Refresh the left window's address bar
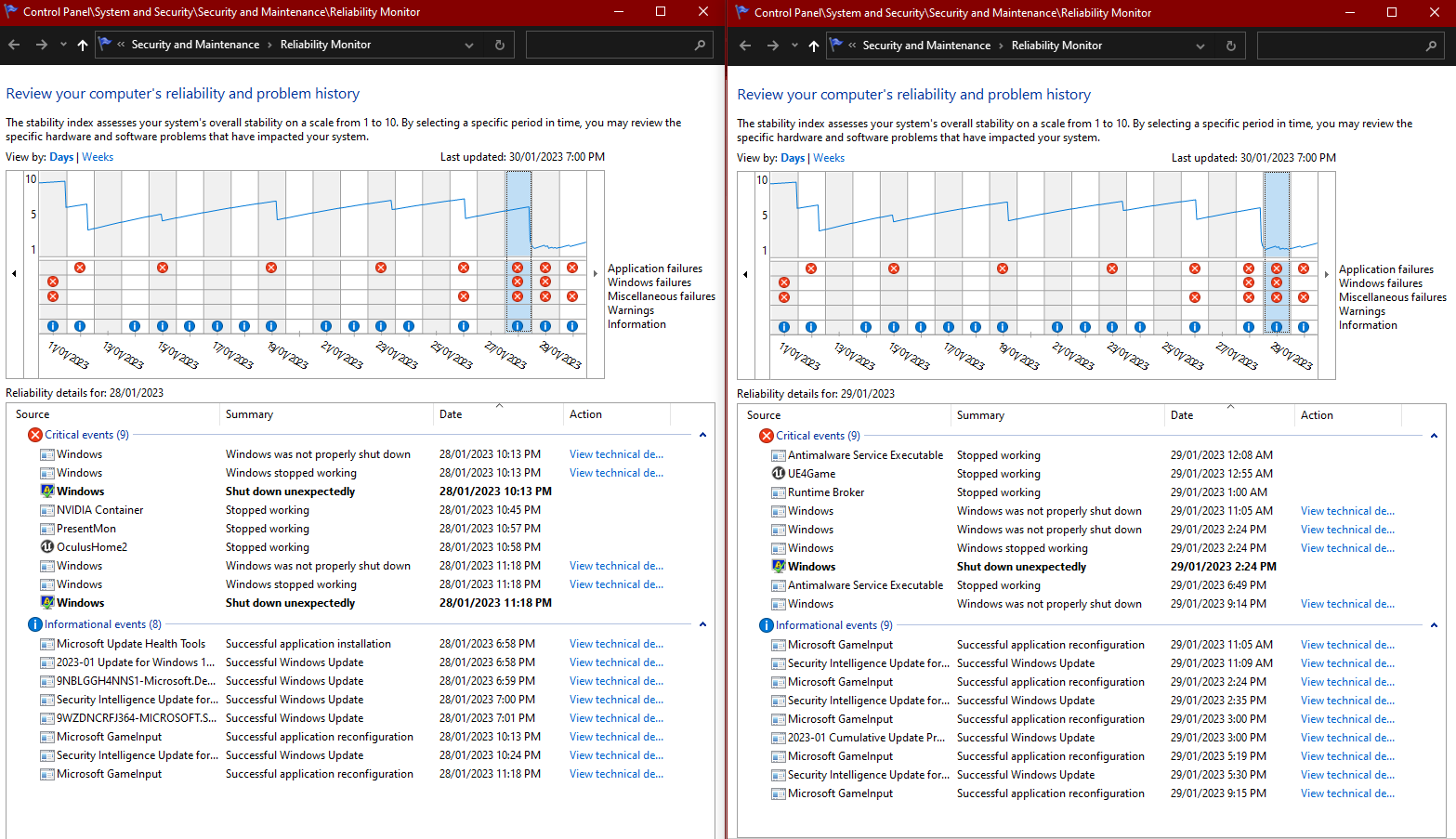Screen dimensions: 1456x839 click(500, 45)
